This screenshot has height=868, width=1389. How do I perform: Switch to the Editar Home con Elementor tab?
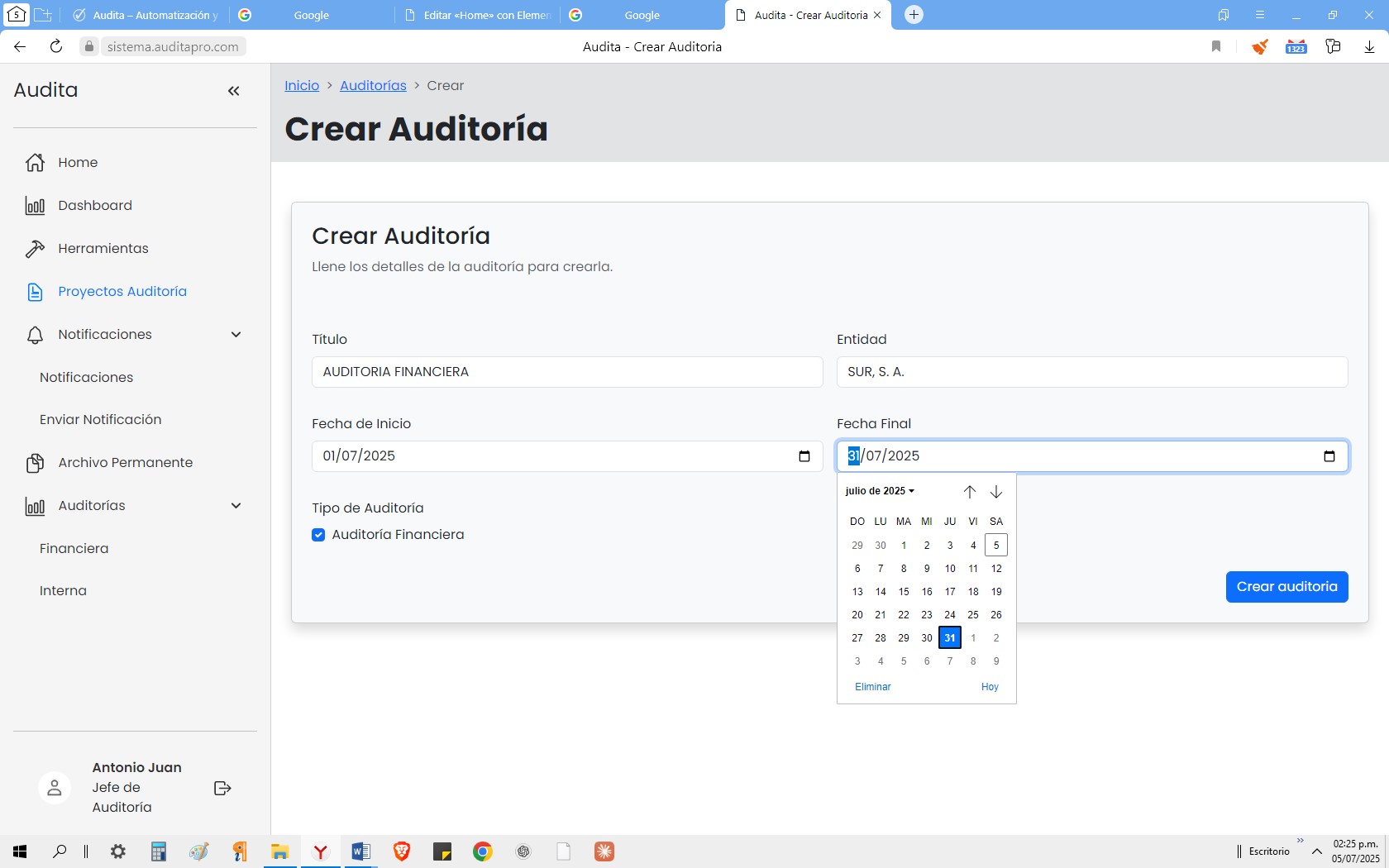tap(478, 15)
